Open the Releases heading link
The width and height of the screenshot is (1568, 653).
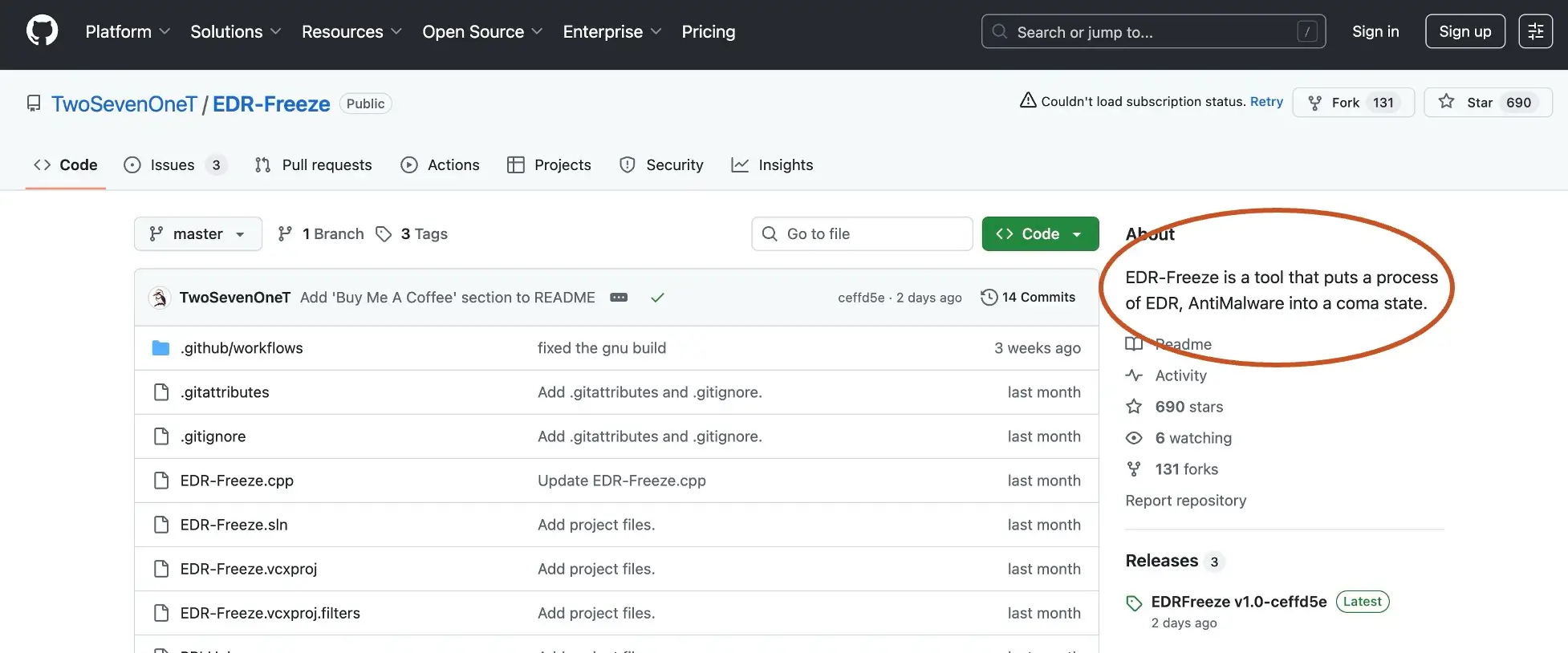[x=1174, y=561]
